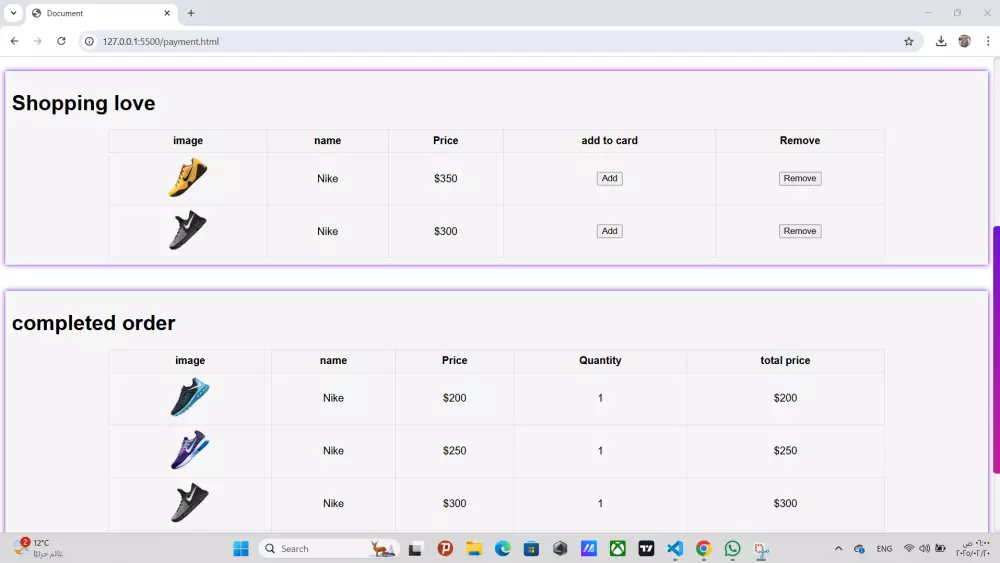Open Visual Studio Code from the taskbar
Screen dimensions: 1000x563
click(675, 548)
